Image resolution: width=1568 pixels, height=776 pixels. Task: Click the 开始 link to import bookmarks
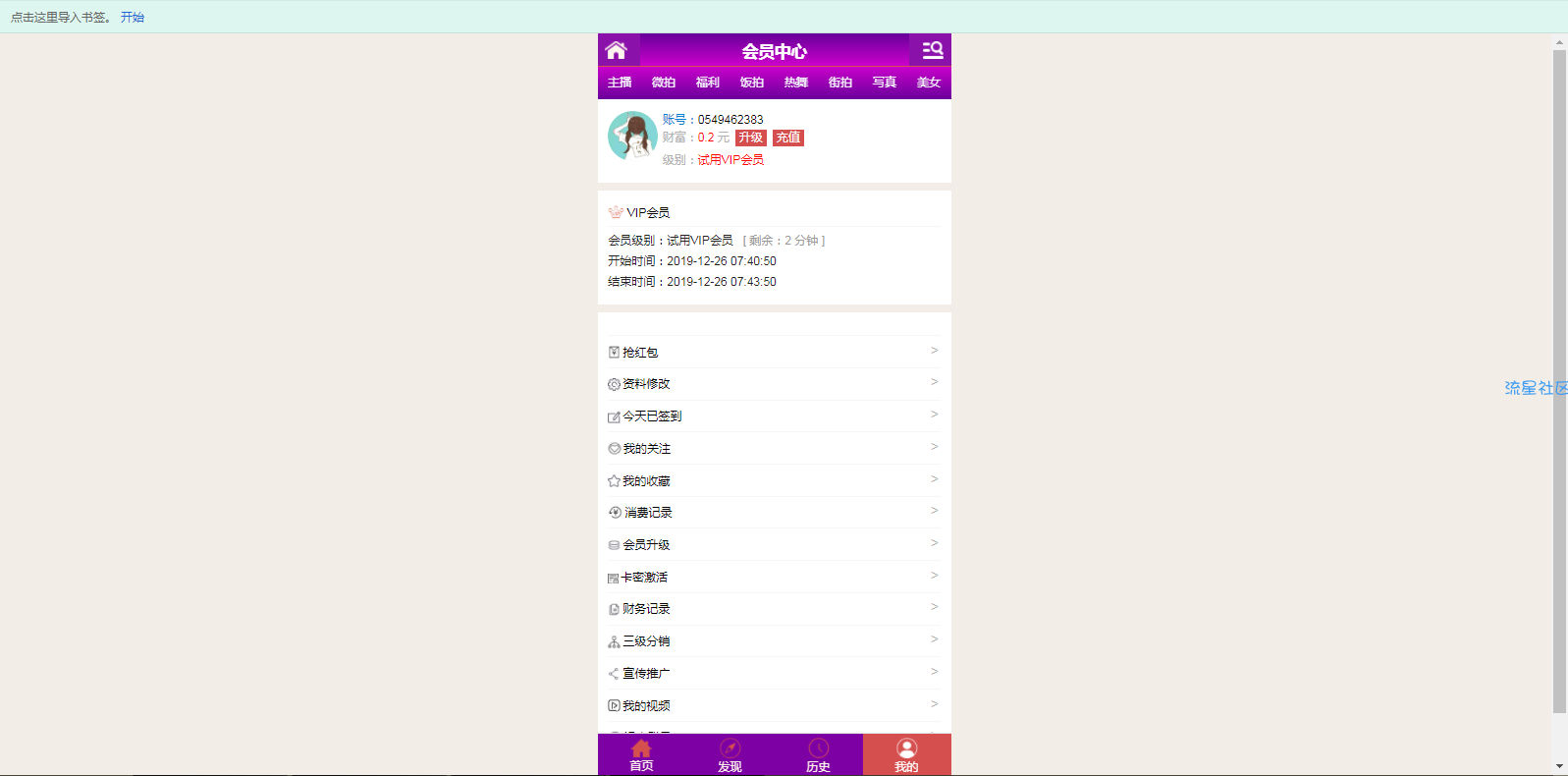tap(133, 18)
